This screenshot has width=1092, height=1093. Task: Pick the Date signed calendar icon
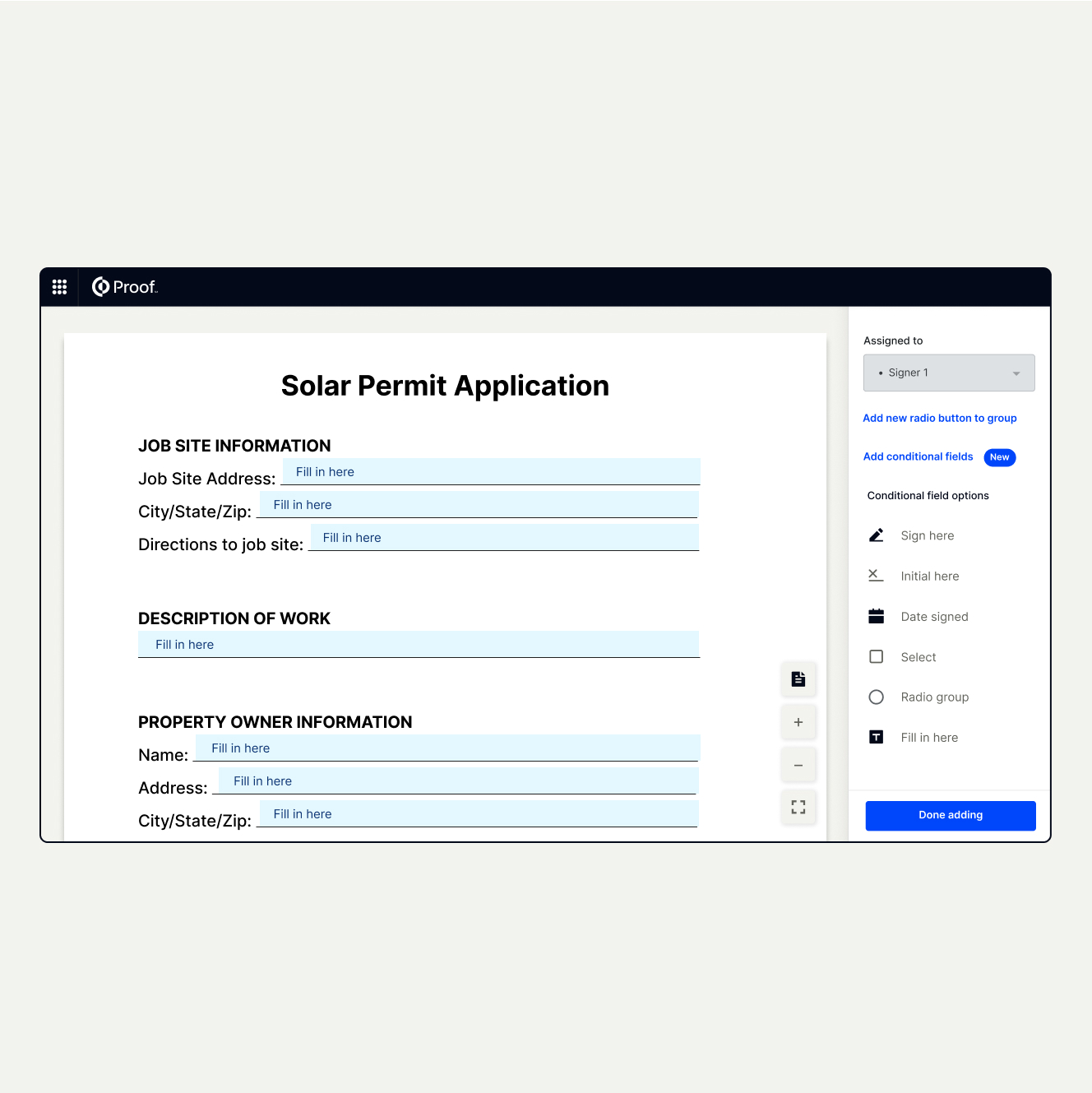[x=877, y=616]
